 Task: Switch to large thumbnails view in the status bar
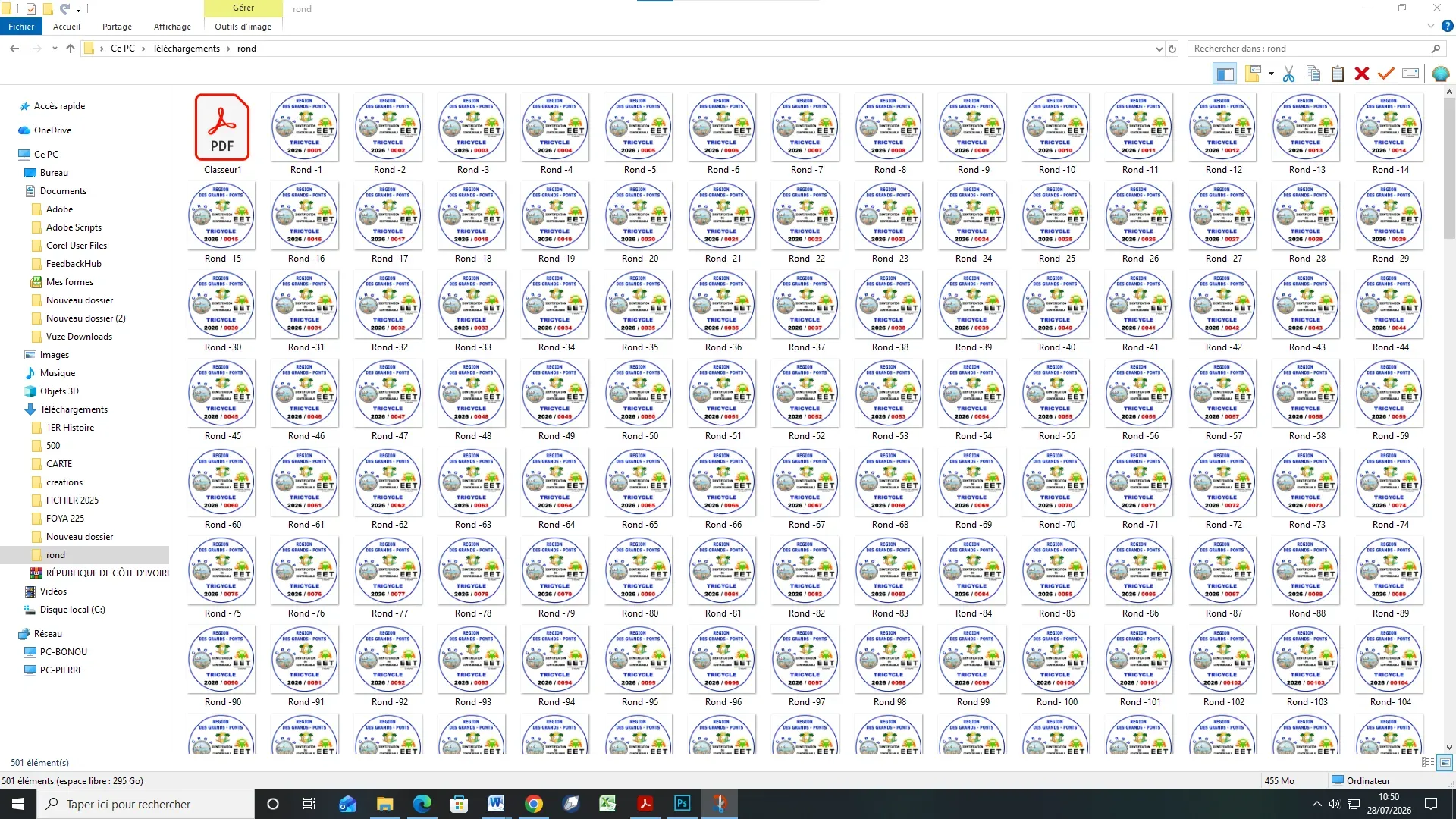click(1445, 762)
